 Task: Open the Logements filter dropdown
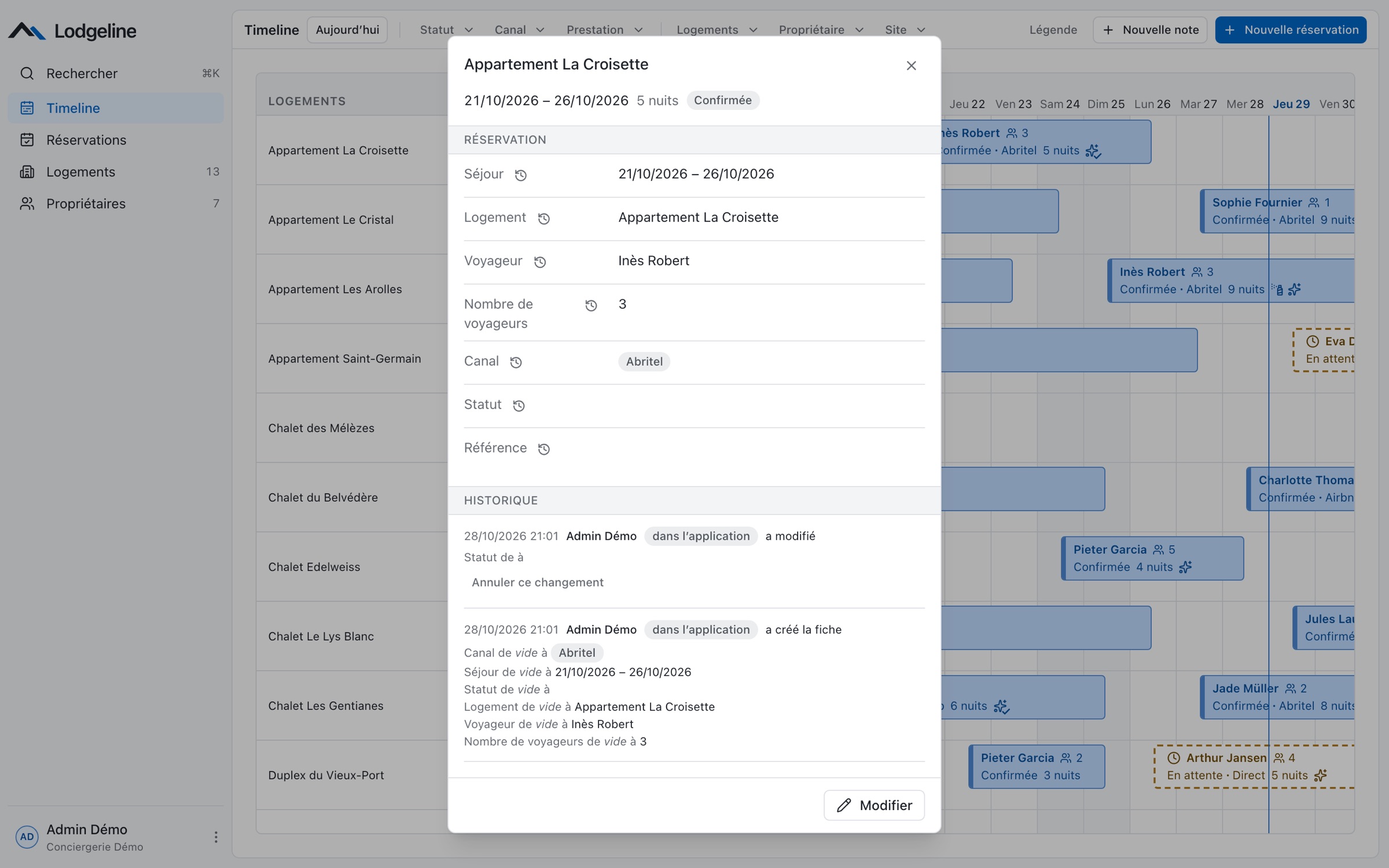click(x=717, y=30)
